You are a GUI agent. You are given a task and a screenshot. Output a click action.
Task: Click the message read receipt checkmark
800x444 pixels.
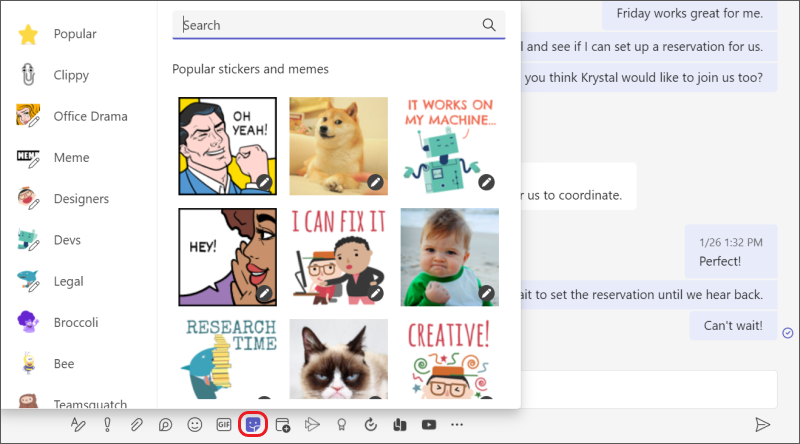click(788, 333)
